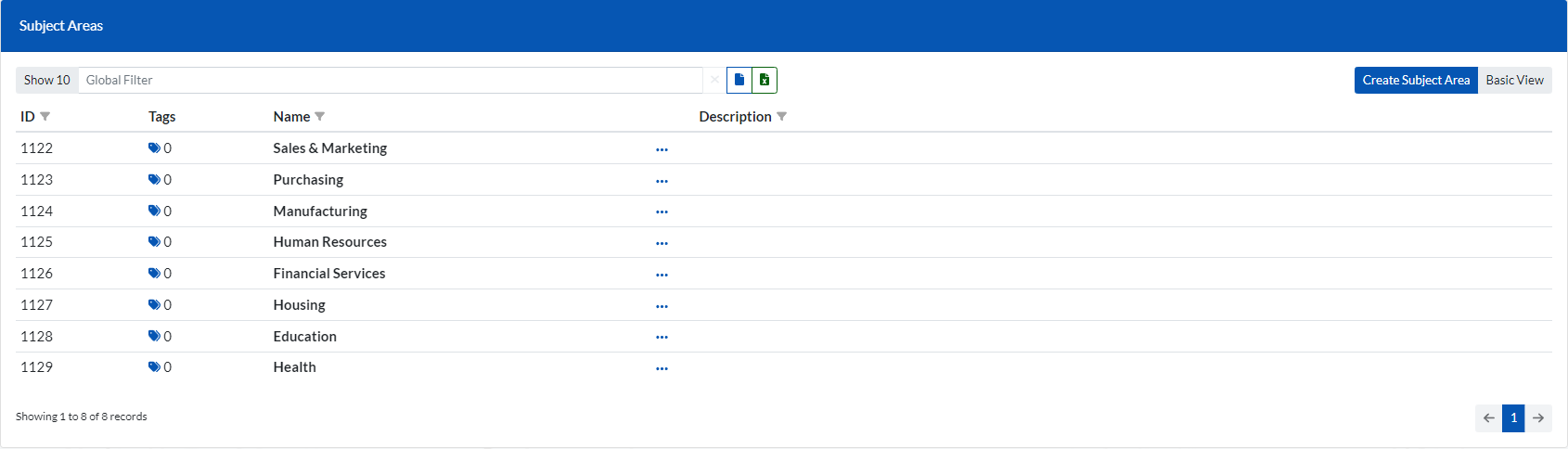Click the Create Subject Area button

pos(1415,81)
